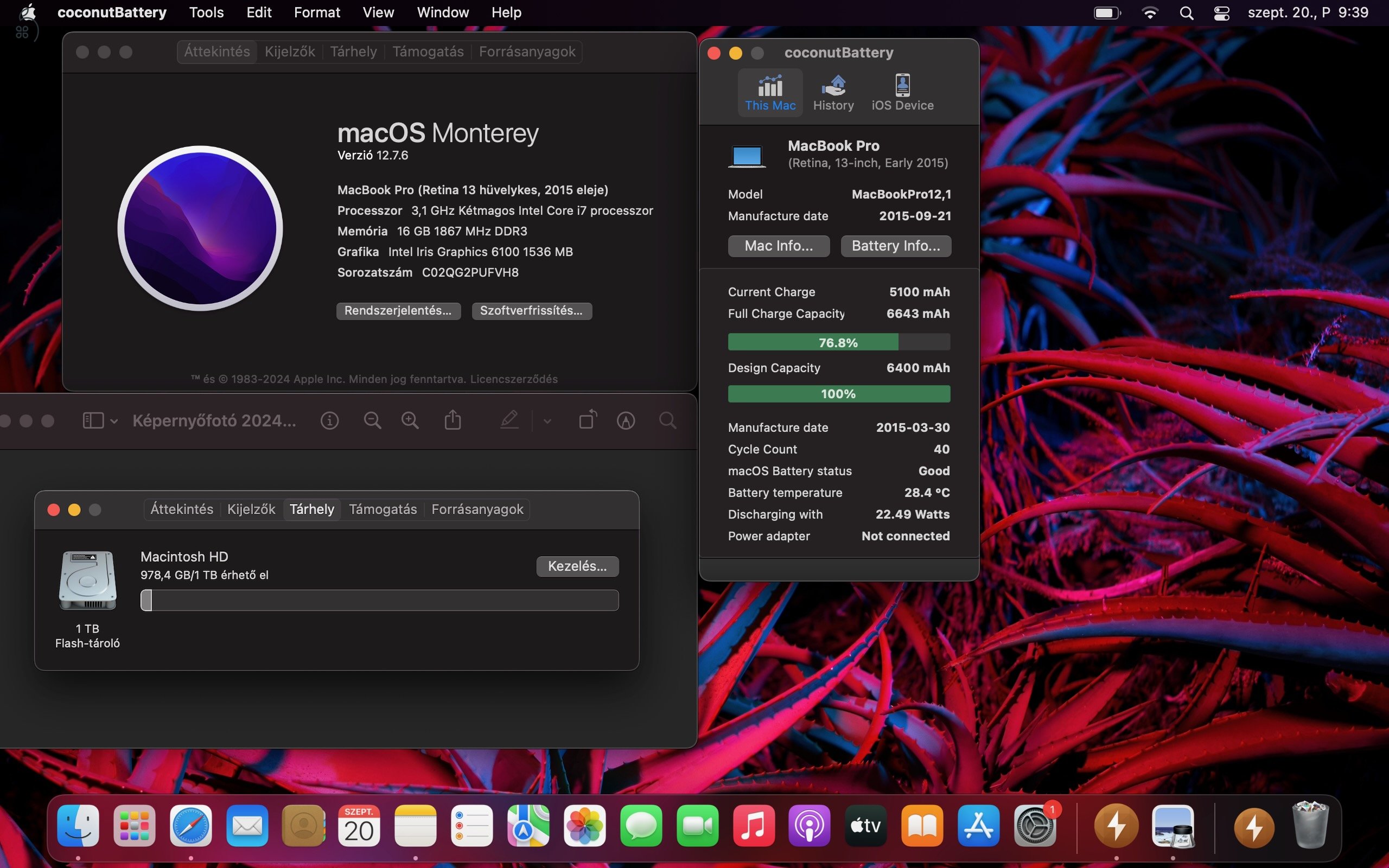Click Szoftverfrissítés... software update button

point(532,310)
